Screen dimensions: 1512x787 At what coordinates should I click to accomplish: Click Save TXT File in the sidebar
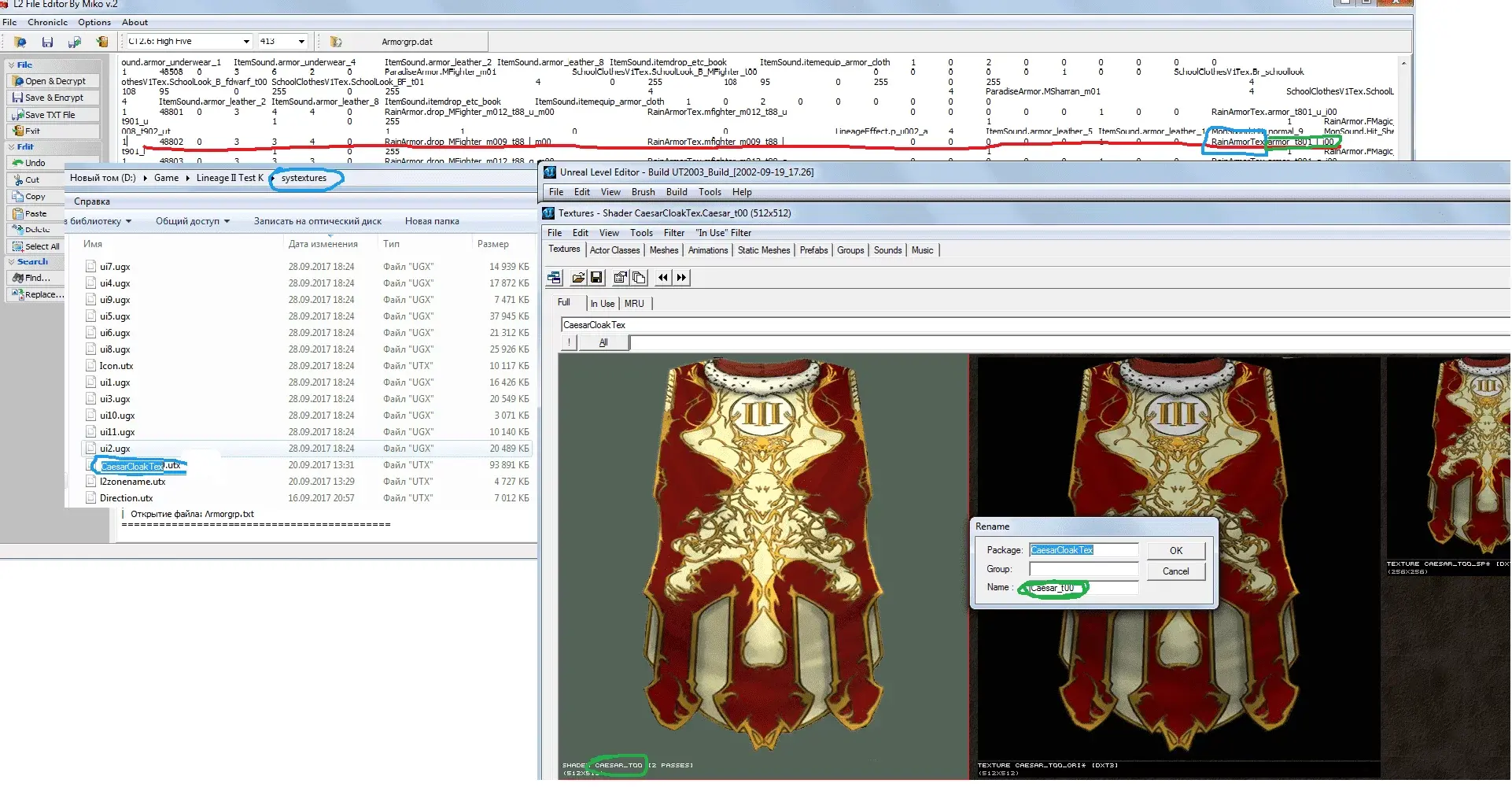click(53, 115)
